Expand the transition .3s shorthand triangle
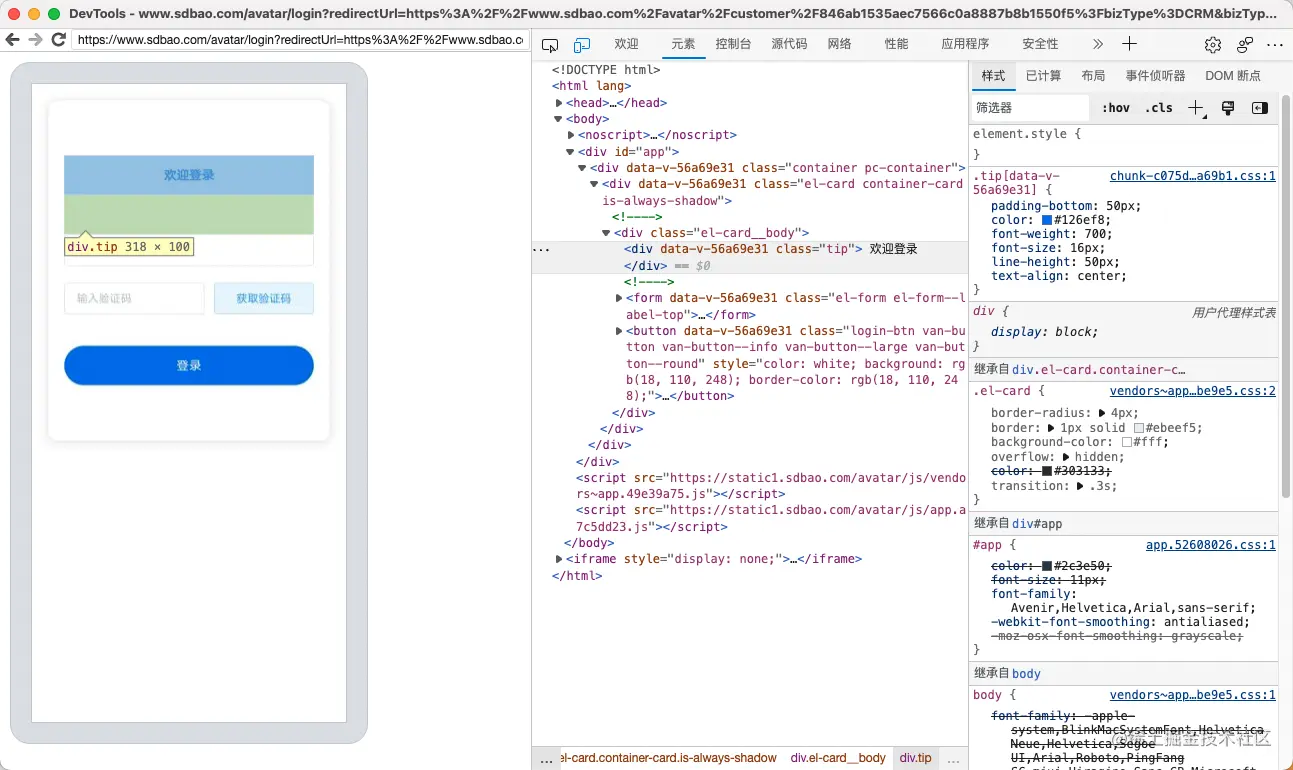 1081,486
